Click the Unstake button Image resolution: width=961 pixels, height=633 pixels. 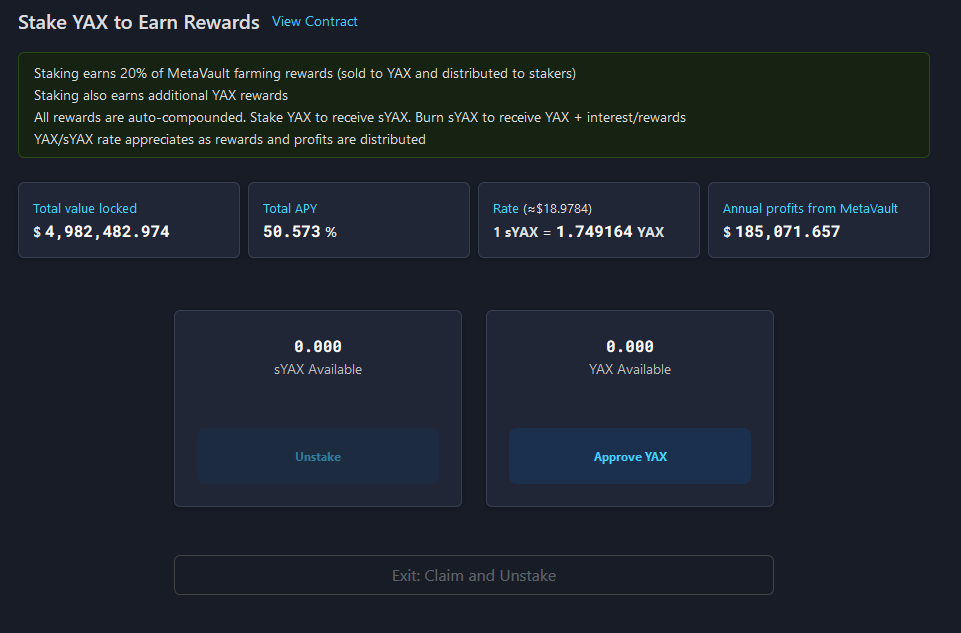tap(318, 457)
